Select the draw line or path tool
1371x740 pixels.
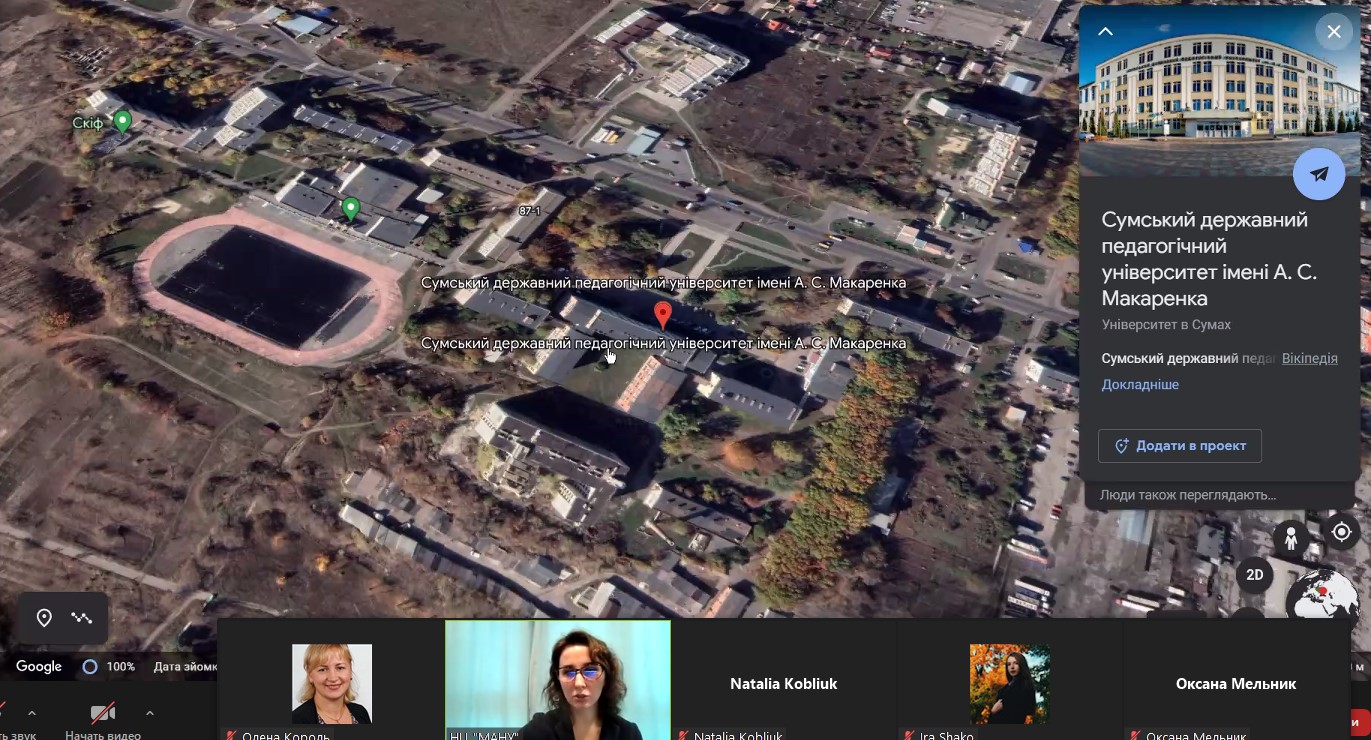tap(82, 618)
